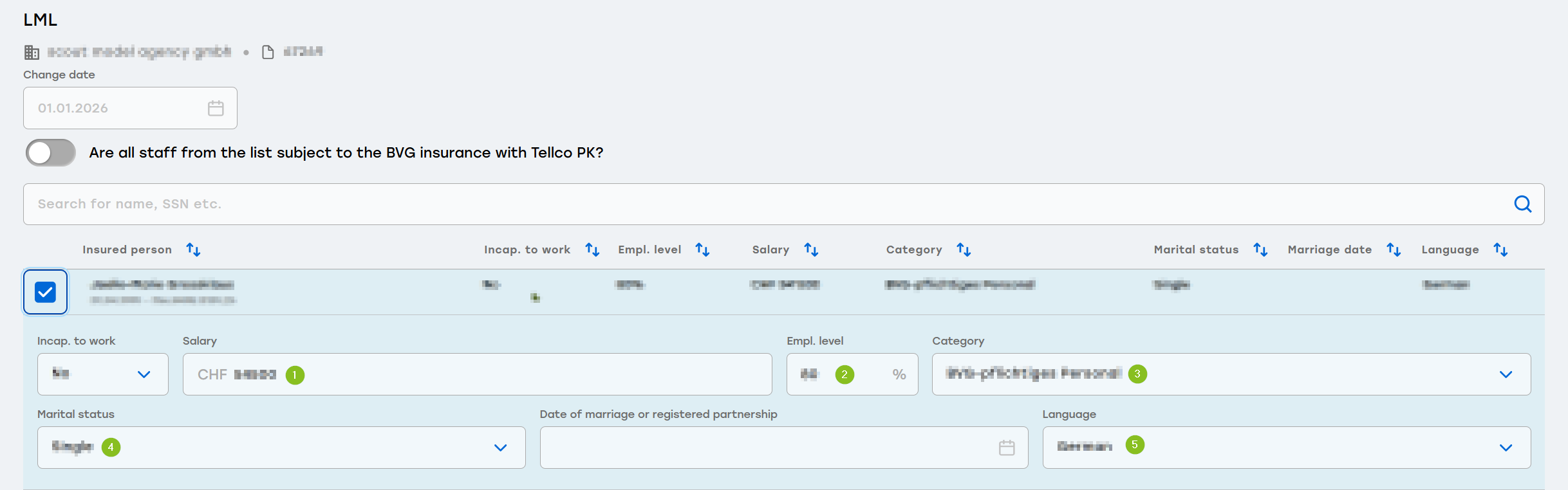Sort by Category column arrows

[x=964, y=250]
